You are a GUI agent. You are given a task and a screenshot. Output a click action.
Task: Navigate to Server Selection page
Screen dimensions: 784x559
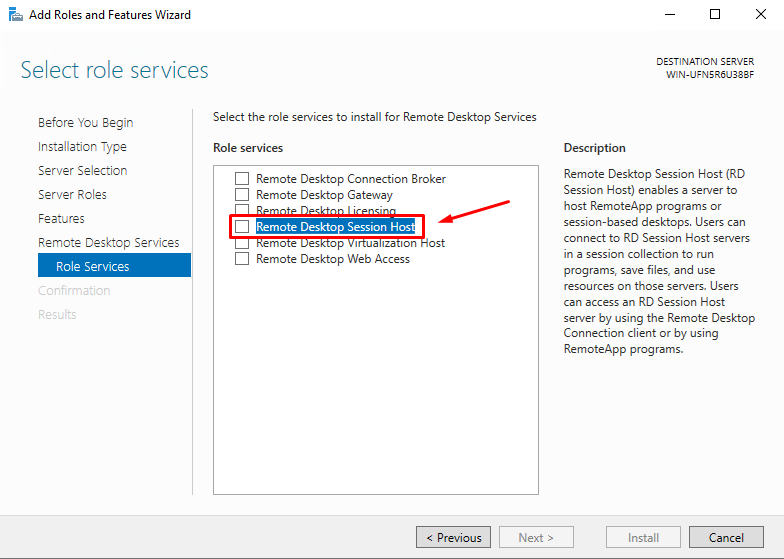click(82, 171)
